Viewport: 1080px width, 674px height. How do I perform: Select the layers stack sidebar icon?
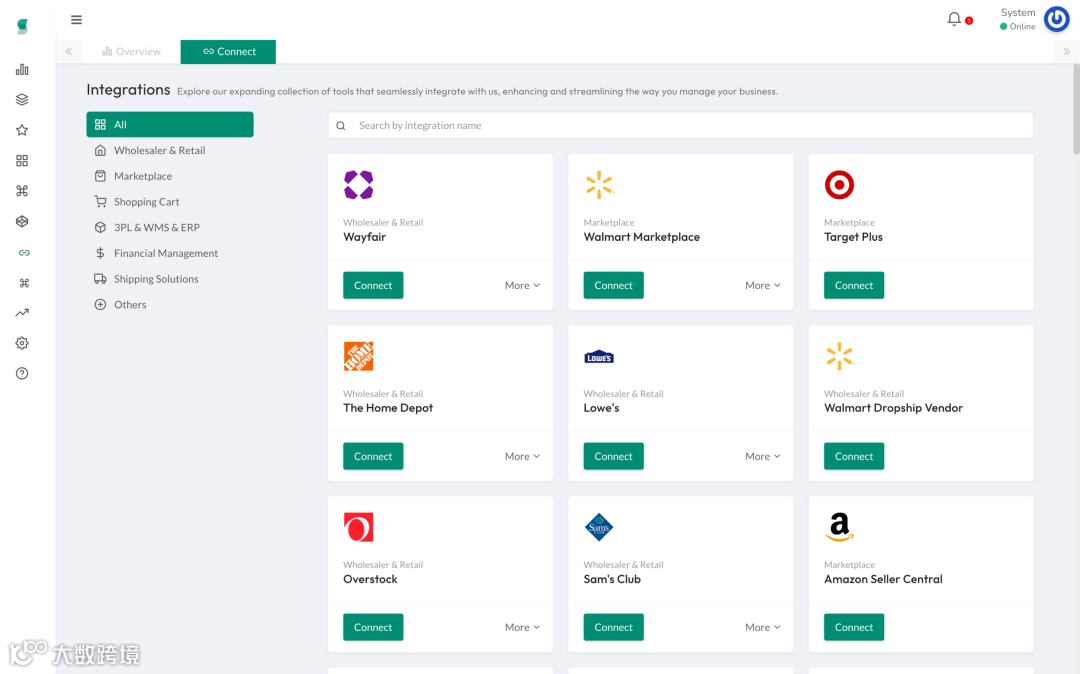point(22,100)
